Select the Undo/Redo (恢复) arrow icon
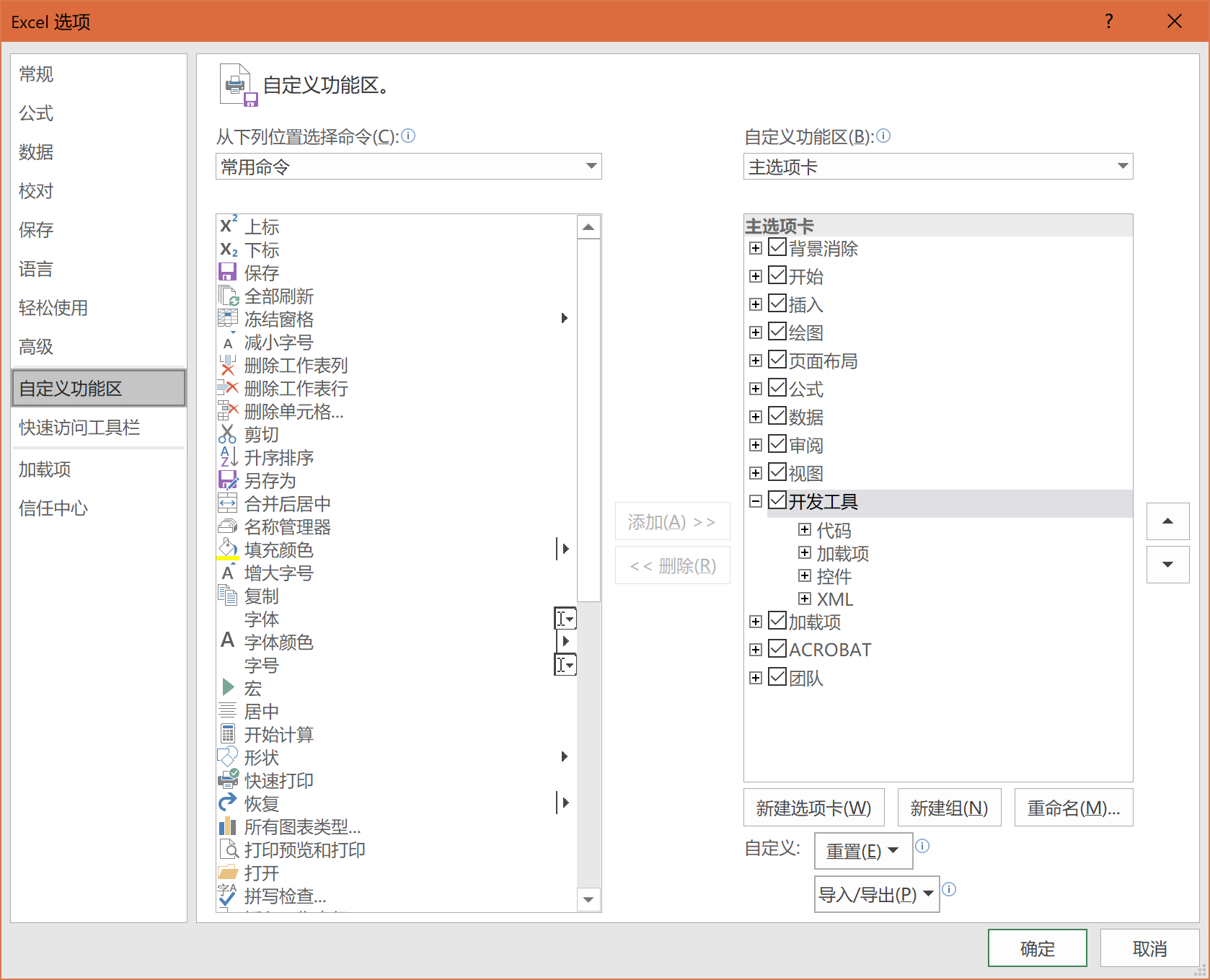The image size is (1210, 980). [227, 803]
